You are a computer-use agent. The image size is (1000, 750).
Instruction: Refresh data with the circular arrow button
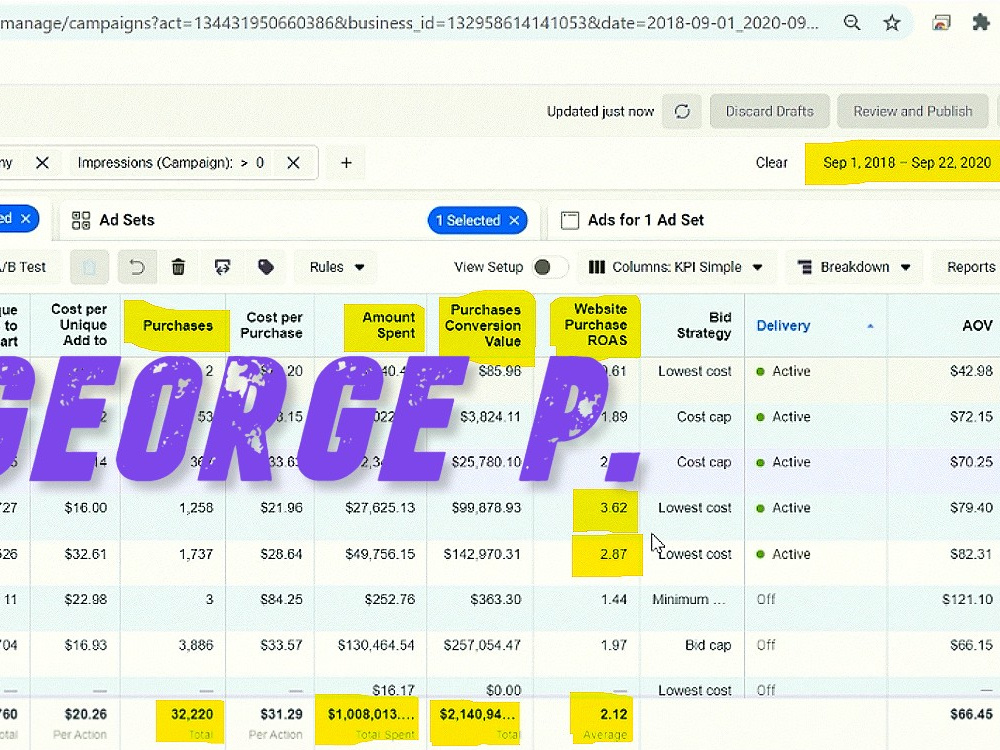click(x=682, y=112)
